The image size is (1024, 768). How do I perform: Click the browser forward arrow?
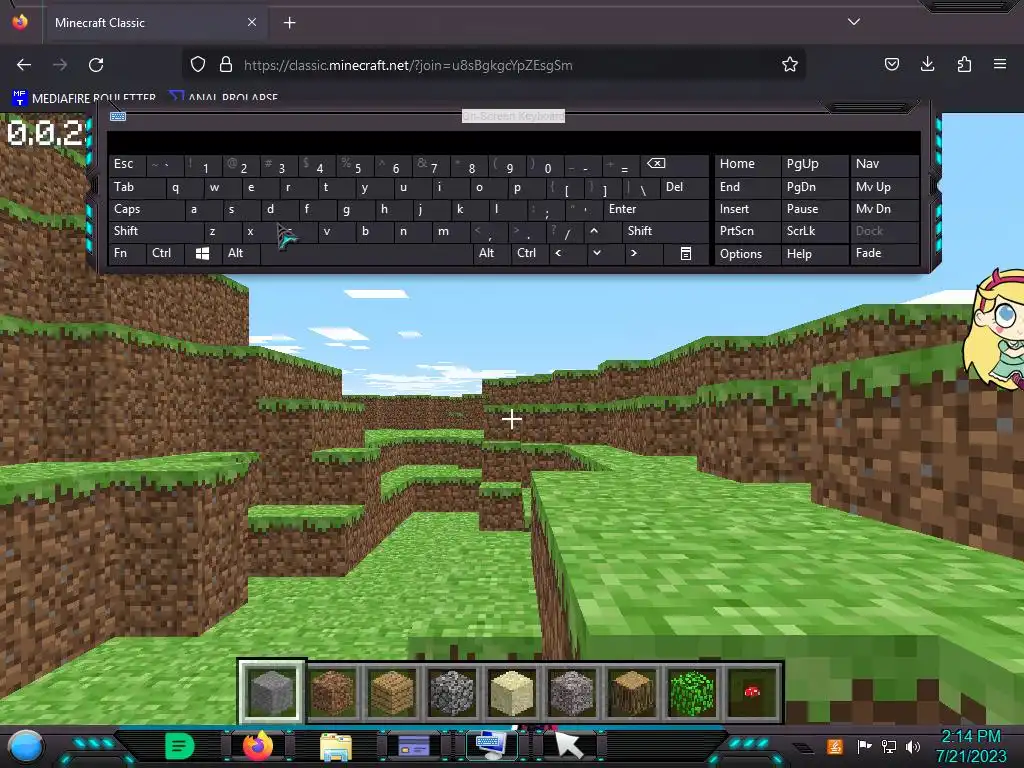(60, 65)
